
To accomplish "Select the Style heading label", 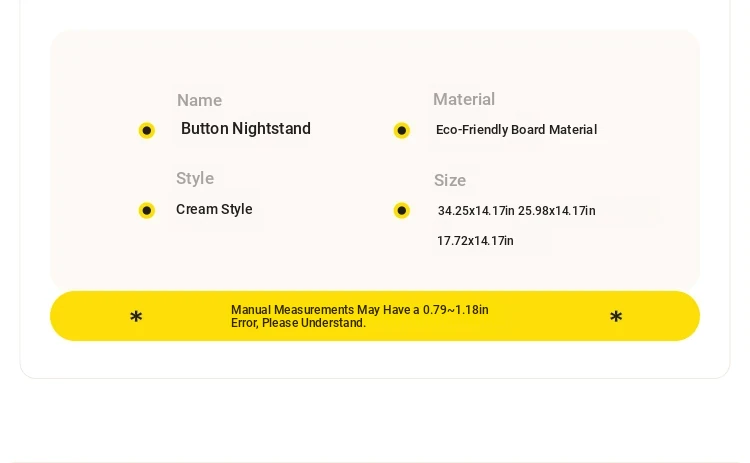I will [195, 178].
